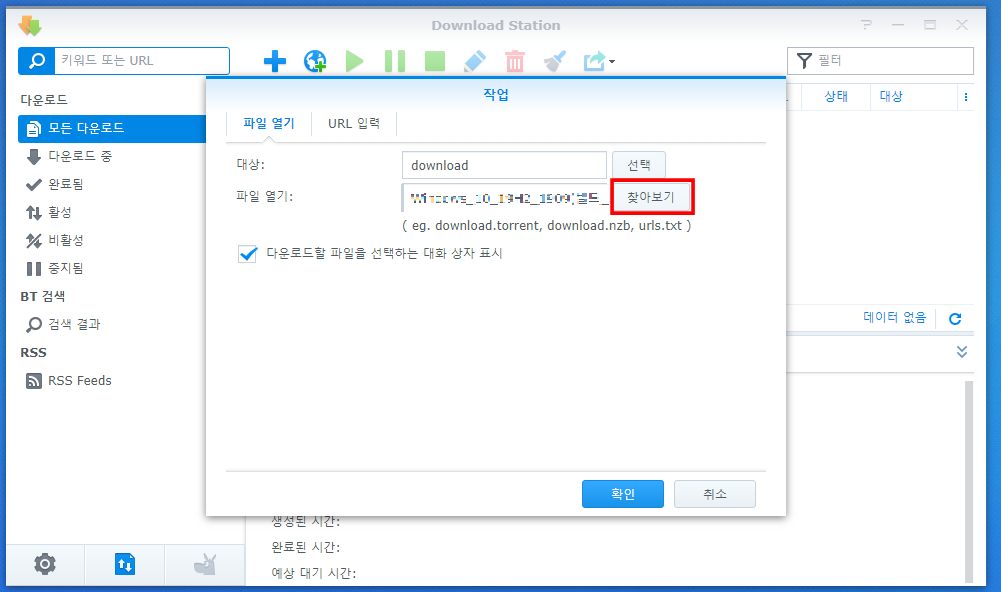Toggle the file selection dialog checkbox
Viewport: 1001px width, 592px height.
tap(248, 254)
